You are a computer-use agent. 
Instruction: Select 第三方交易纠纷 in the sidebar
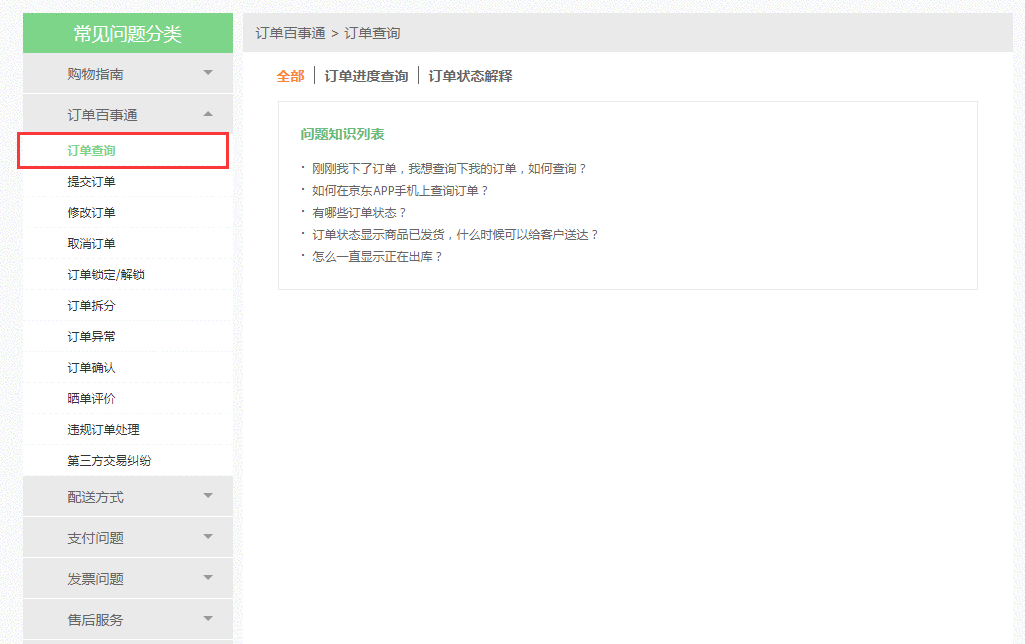[109, 460]
